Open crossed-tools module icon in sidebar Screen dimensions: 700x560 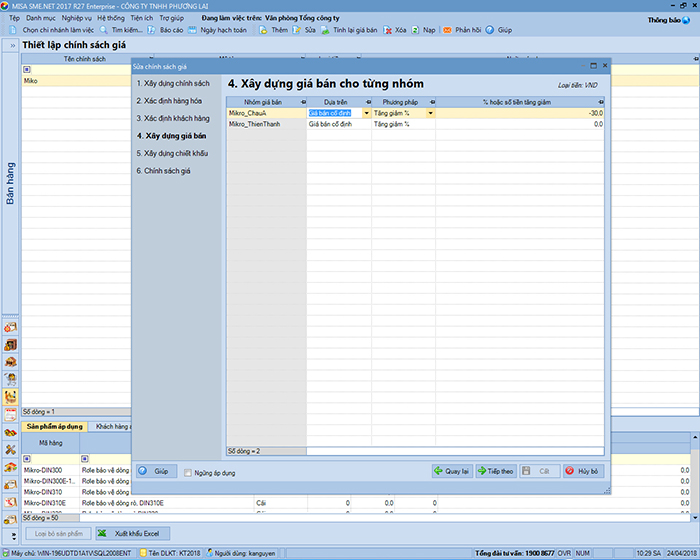point(10,450)
